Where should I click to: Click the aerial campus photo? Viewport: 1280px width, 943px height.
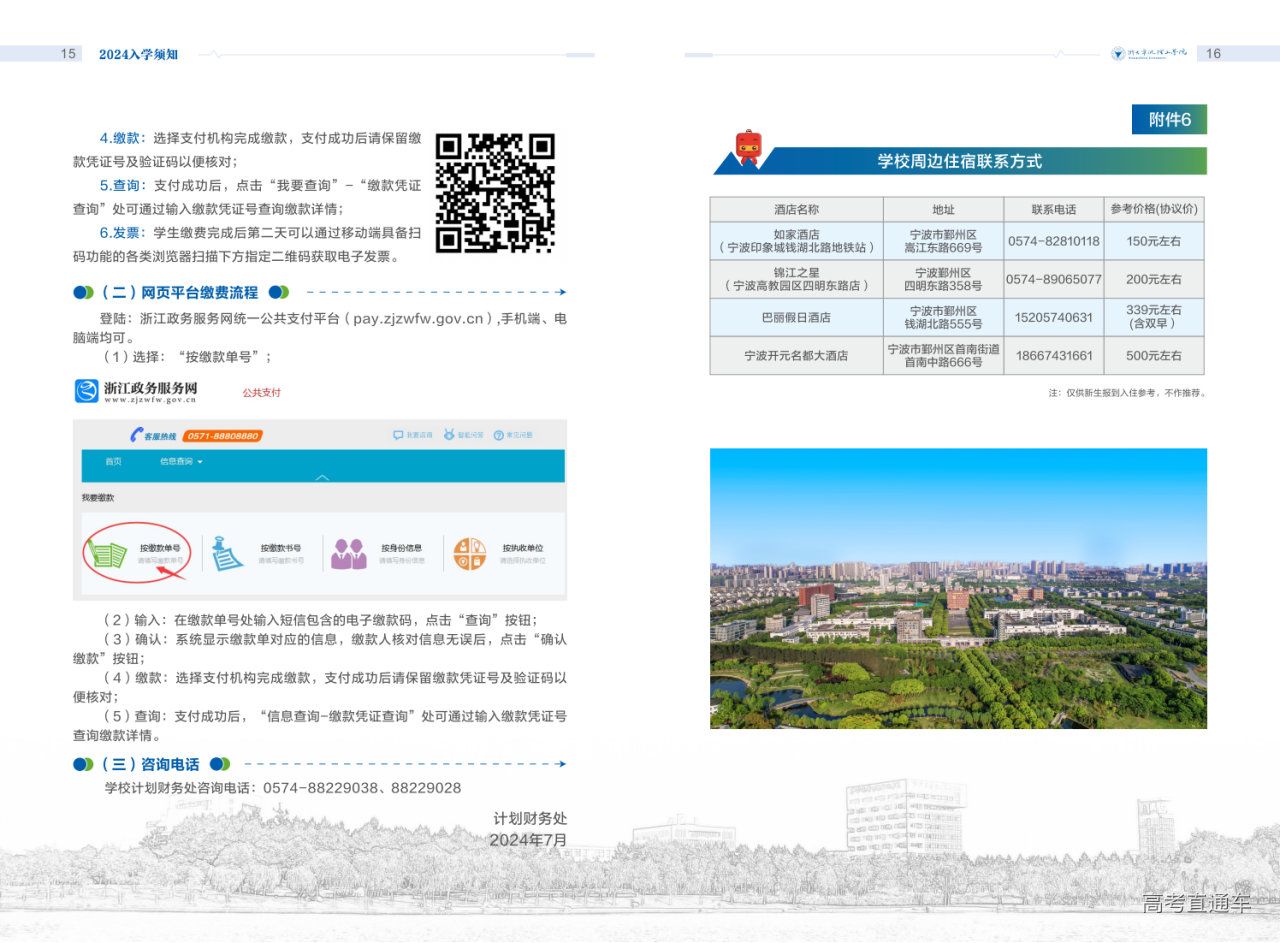point(958,588)
